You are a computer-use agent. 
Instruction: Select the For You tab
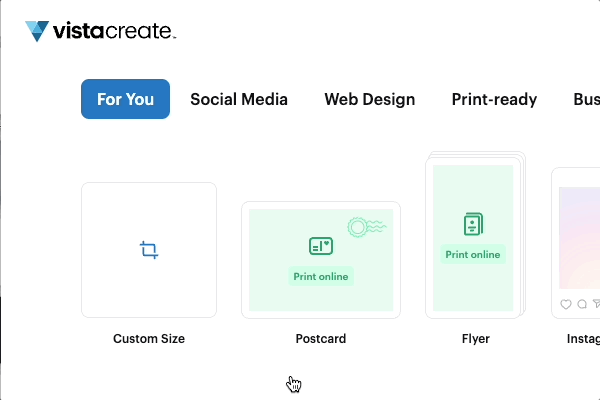pos(126,99)
